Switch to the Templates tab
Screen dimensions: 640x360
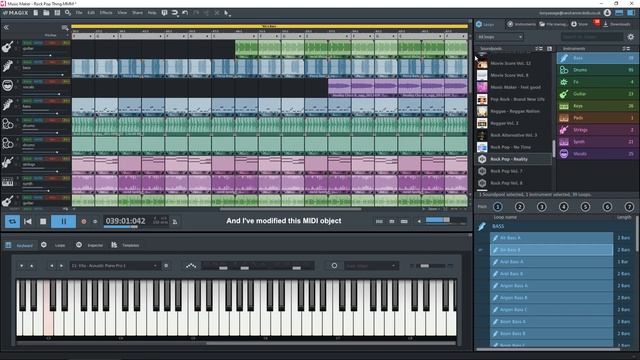click(126, 245)
